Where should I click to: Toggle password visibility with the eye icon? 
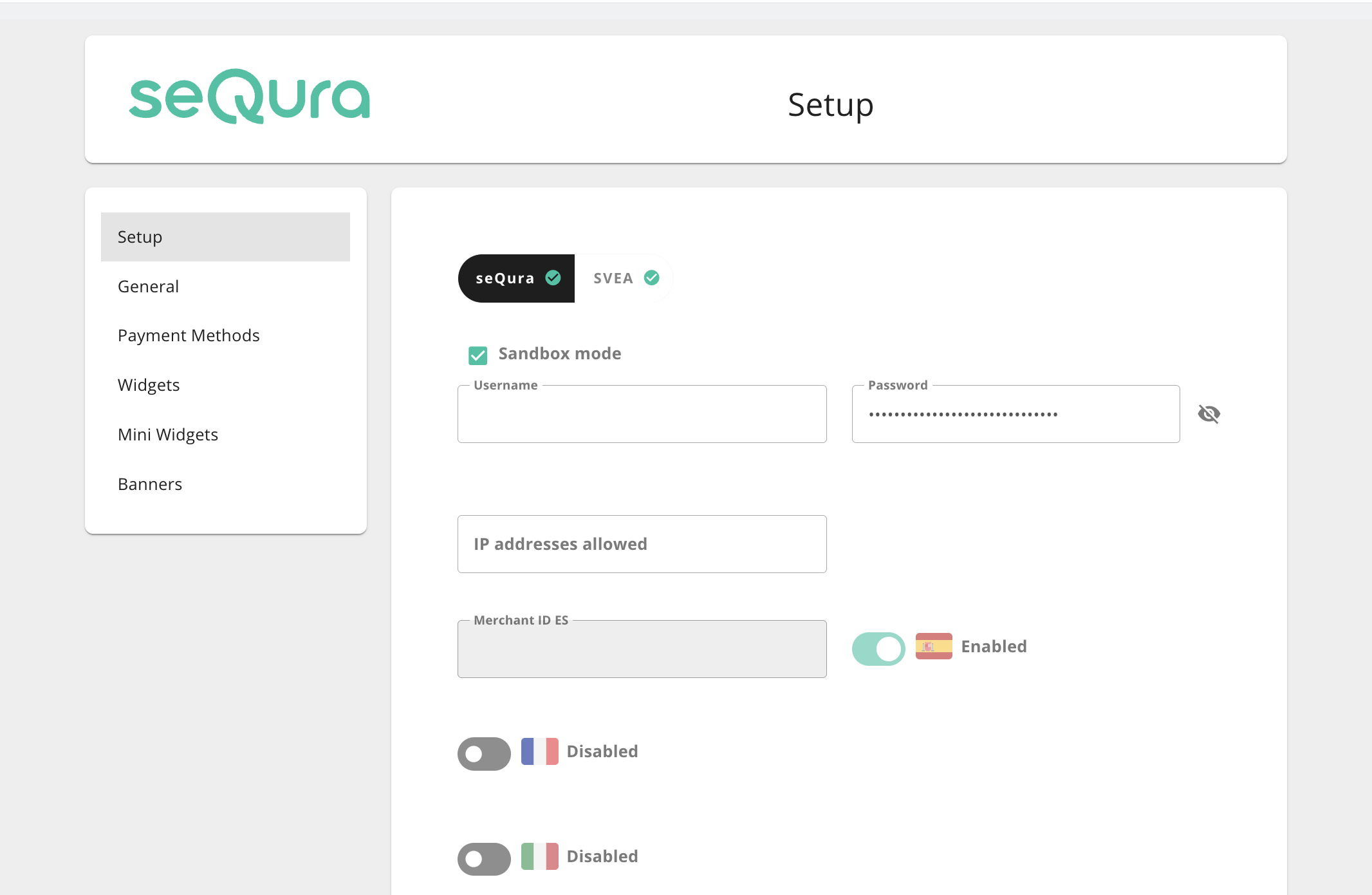(x=1209, y=414)
